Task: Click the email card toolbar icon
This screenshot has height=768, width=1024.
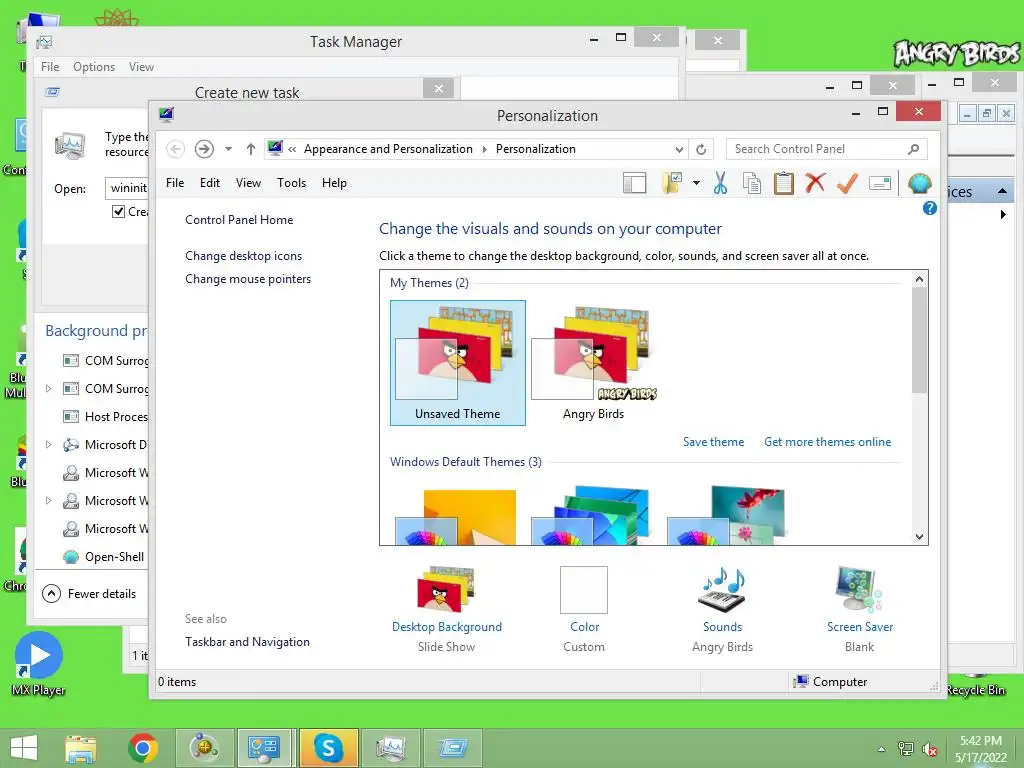Action: tap(880, 184)
